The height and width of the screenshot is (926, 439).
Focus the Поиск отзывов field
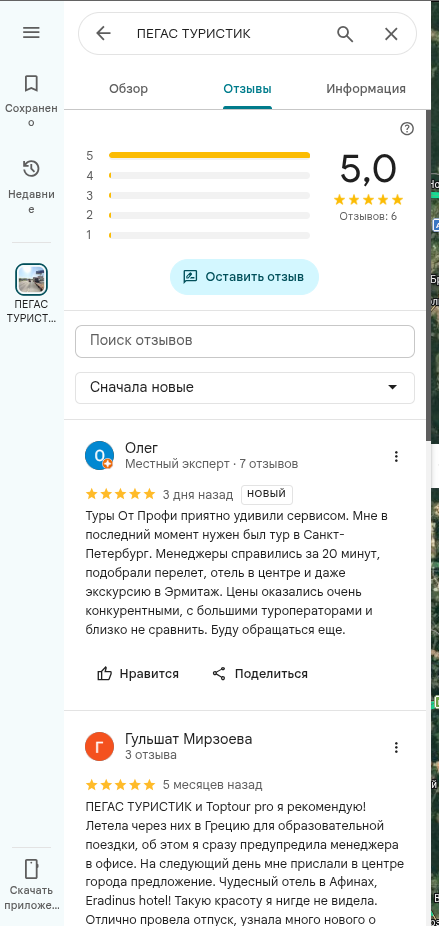tap(245, 341)
